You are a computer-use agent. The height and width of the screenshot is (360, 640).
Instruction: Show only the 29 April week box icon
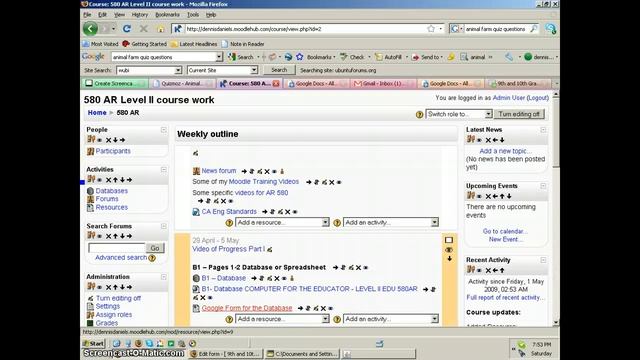tap(449, 240)
